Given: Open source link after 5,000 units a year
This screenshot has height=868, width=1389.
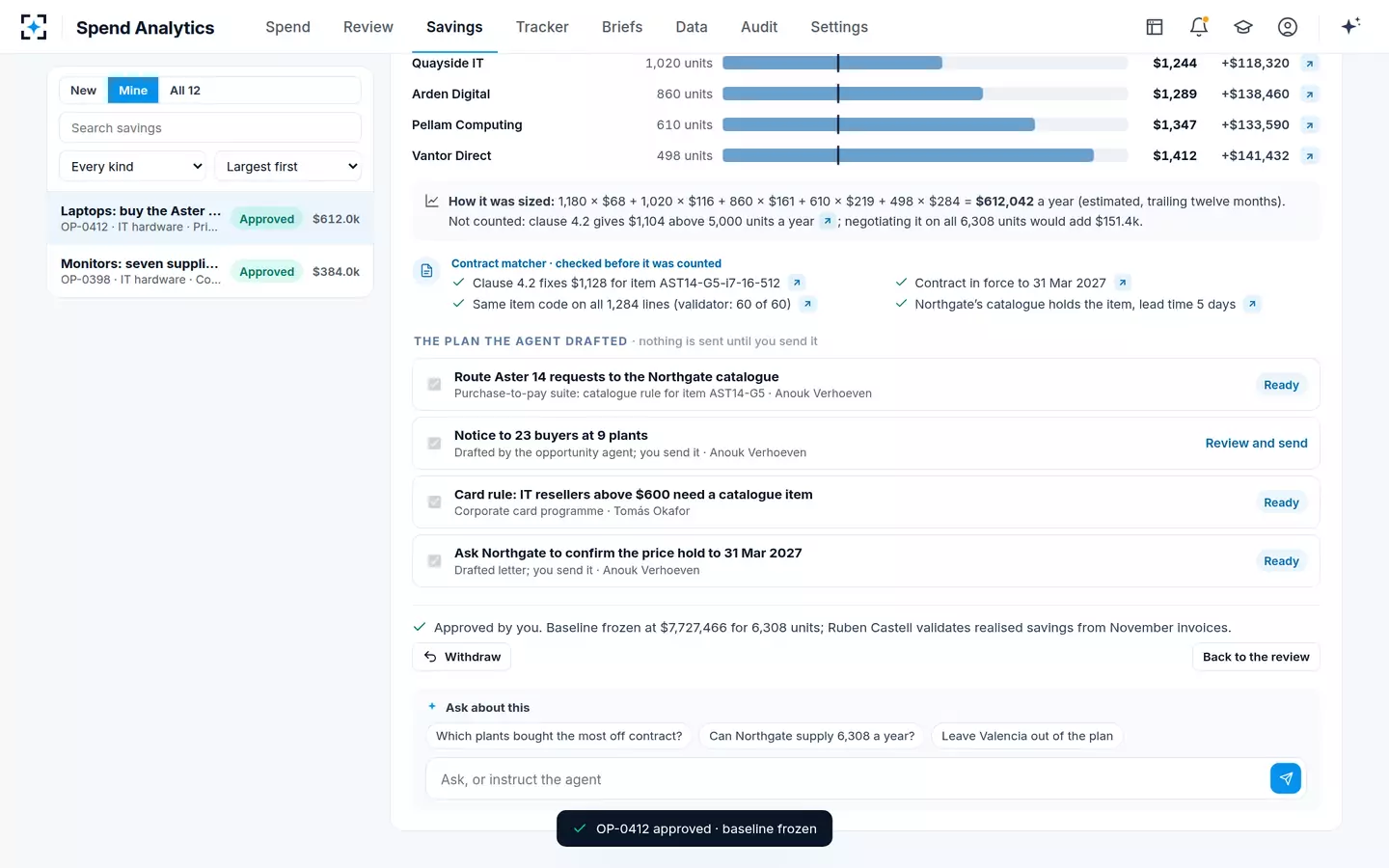Looking at the screenshot, I should [827, 221].
